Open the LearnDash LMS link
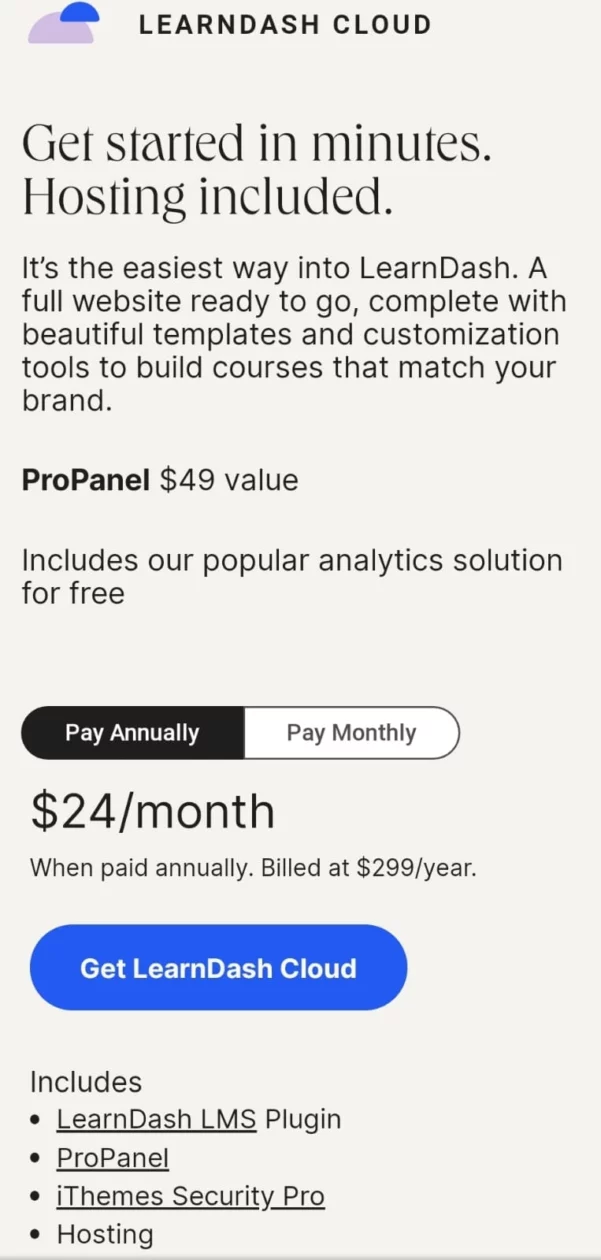601x1260 pixels. click(x=156, y=1119)
